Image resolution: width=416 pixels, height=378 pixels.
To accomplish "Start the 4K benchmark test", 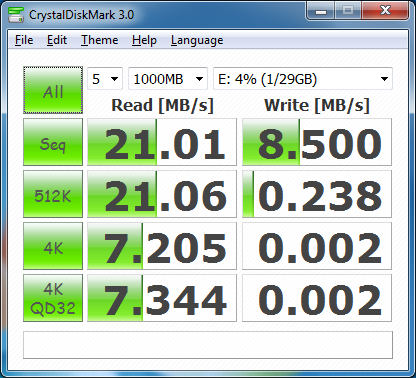I will point(53,246).
